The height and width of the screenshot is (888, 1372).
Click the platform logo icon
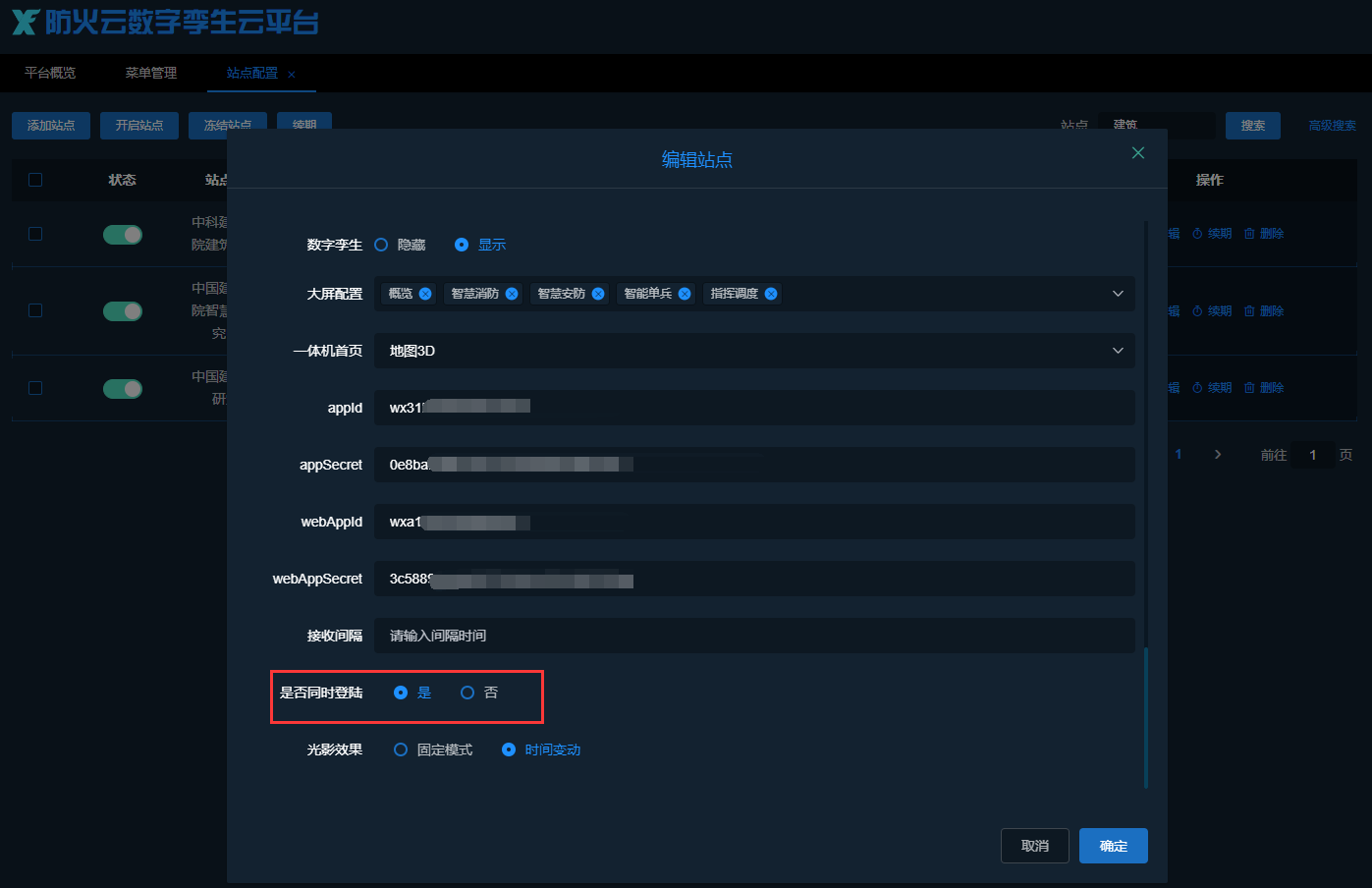click(x=26, y=22)
